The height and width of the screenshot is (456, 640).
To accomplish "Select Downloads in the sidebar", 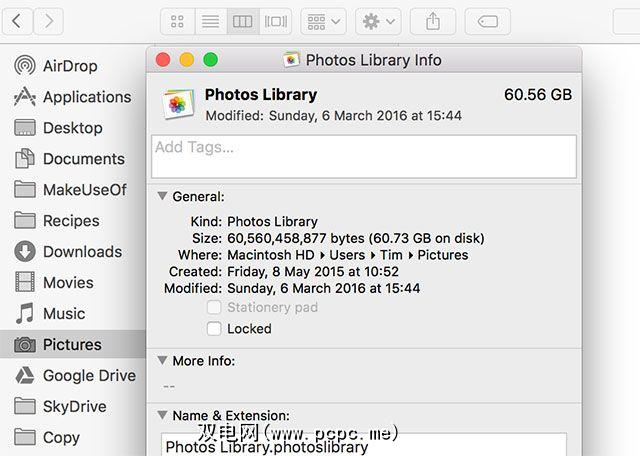I will point(81,252).
